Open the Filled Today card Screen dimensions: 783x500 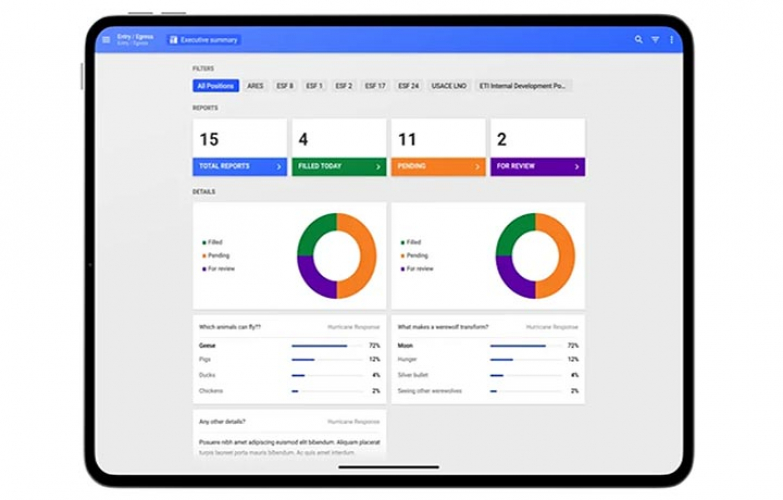pos(339,147)
